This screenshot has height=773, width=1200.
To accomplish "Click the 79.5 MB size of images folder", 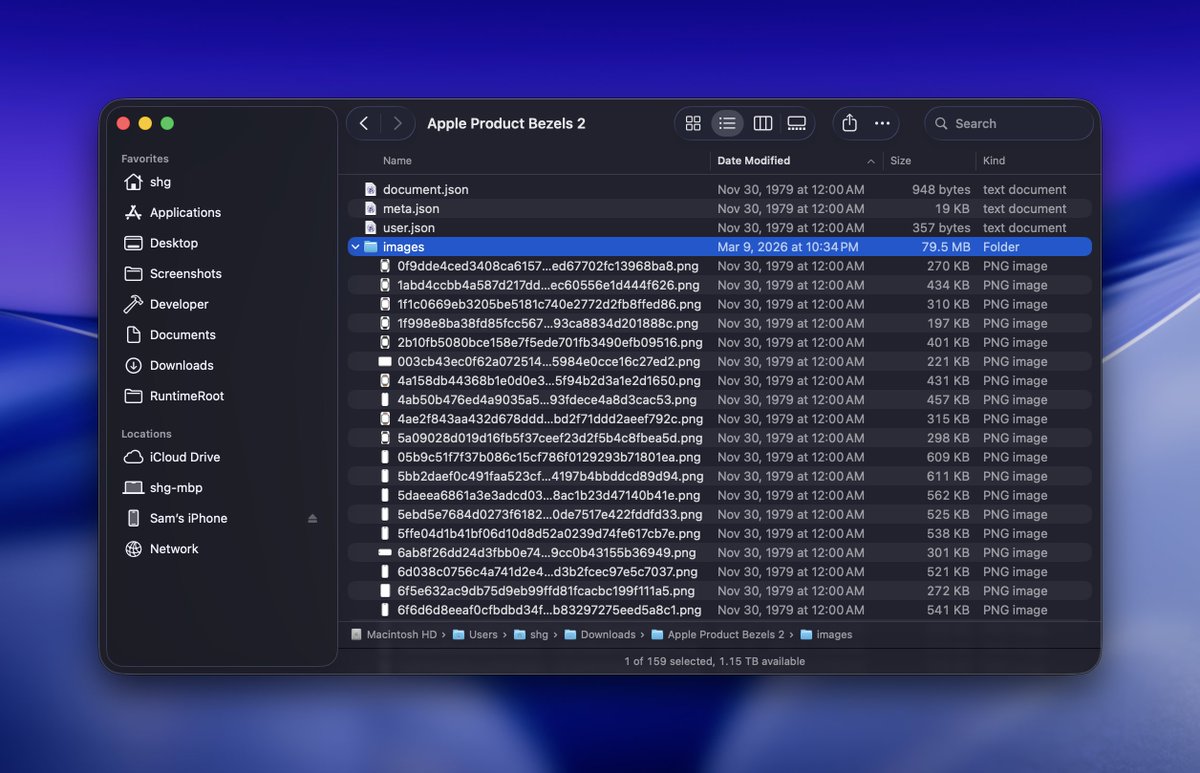I will click(x=946, y=247).
